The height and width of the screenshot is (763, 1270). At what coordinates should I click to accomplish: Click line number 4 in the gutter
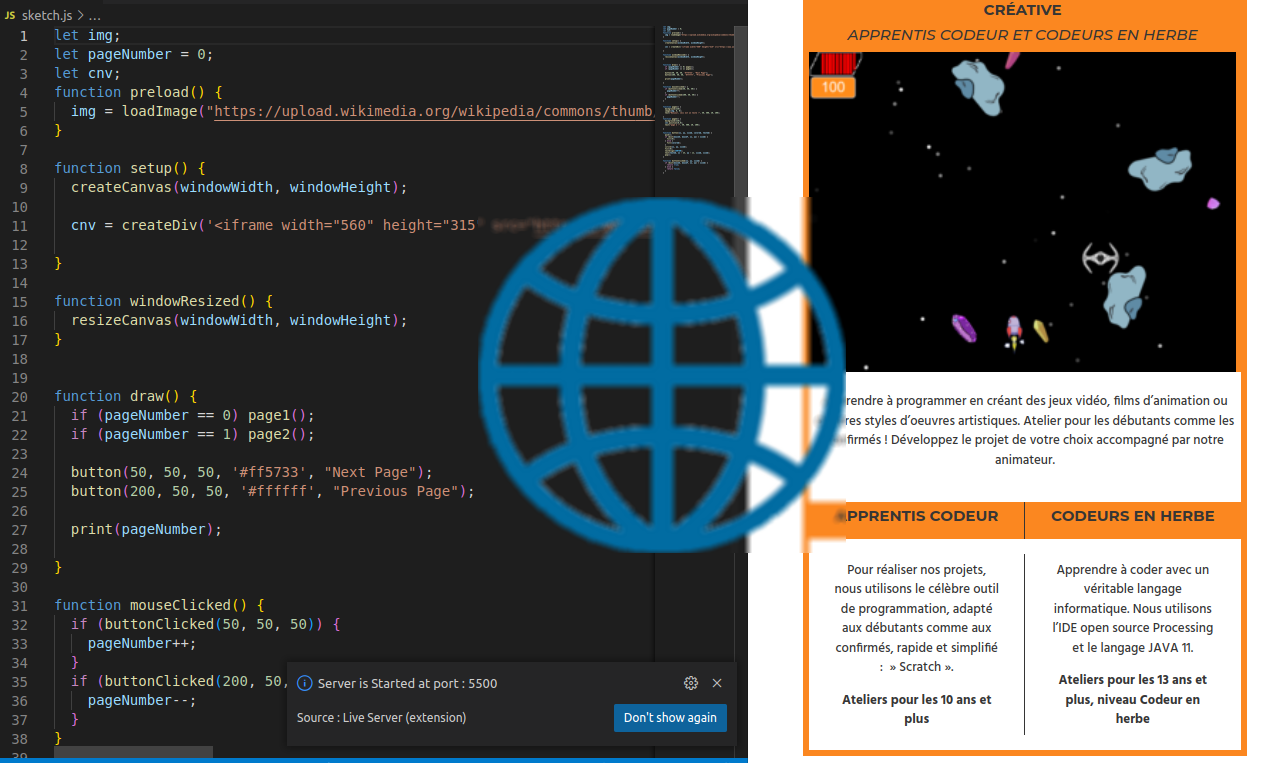[23, 92]
